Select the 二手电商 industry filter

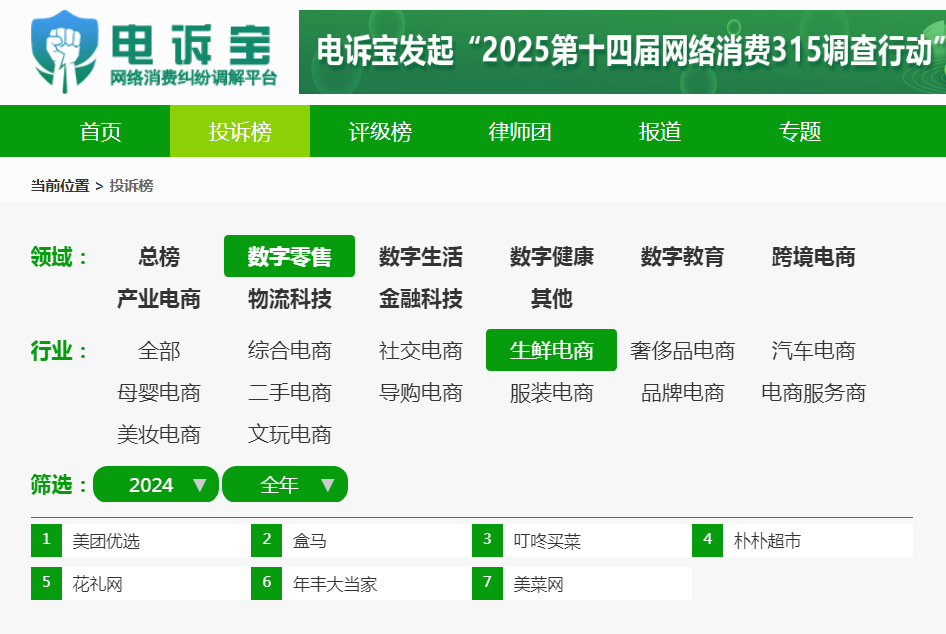pos(289,393)
